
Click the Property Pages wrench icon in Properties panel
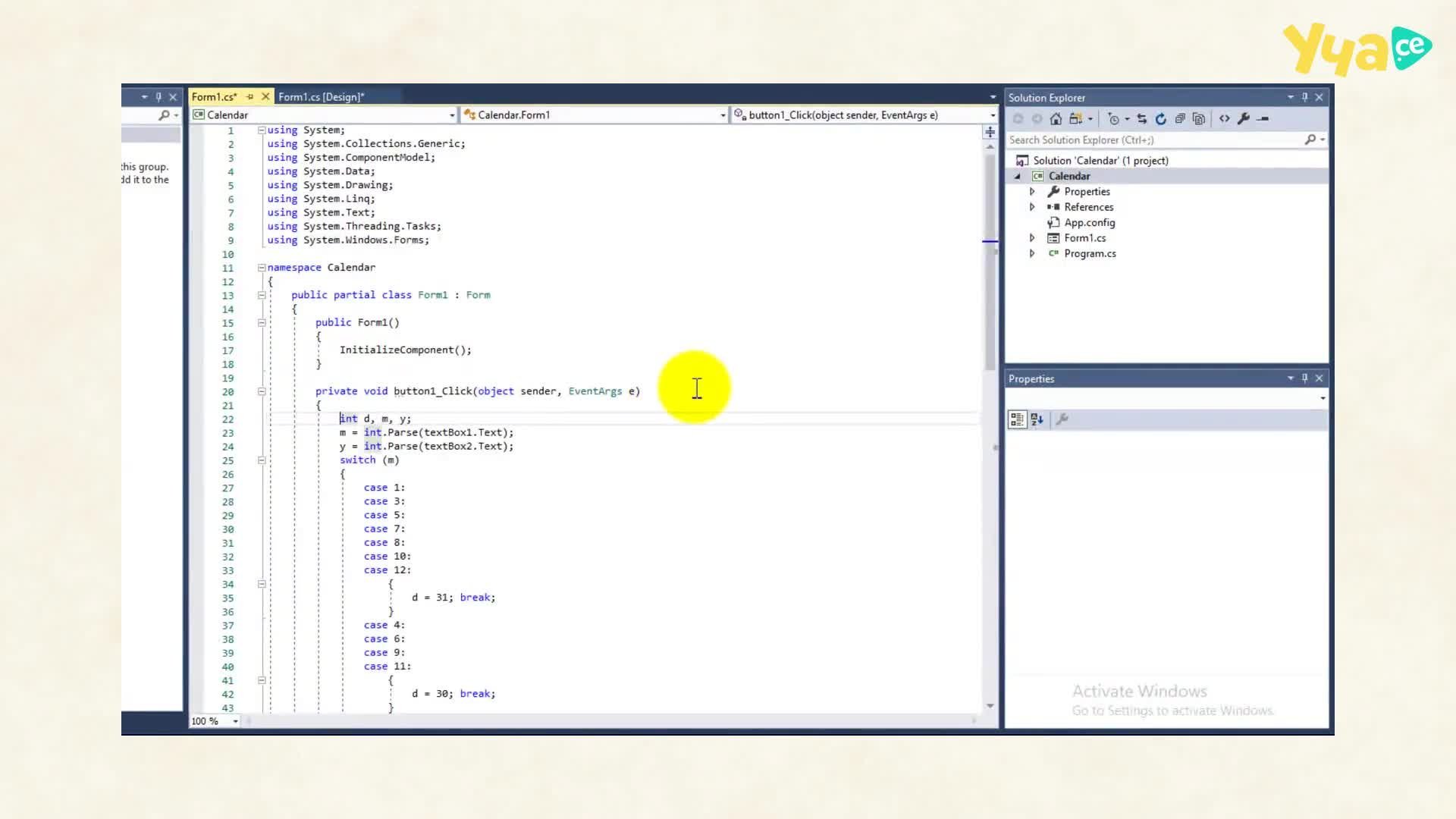tap(1062, 419)
